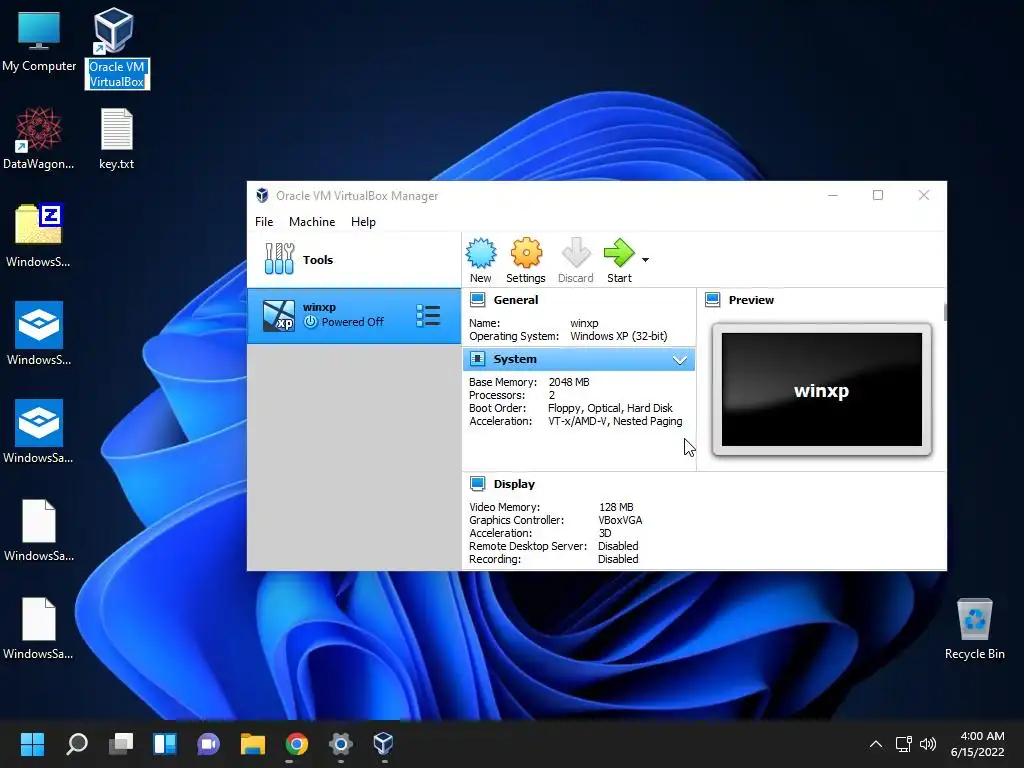
Task: Click the Base Memory 2048 MB value
Action: pos(569,382)
